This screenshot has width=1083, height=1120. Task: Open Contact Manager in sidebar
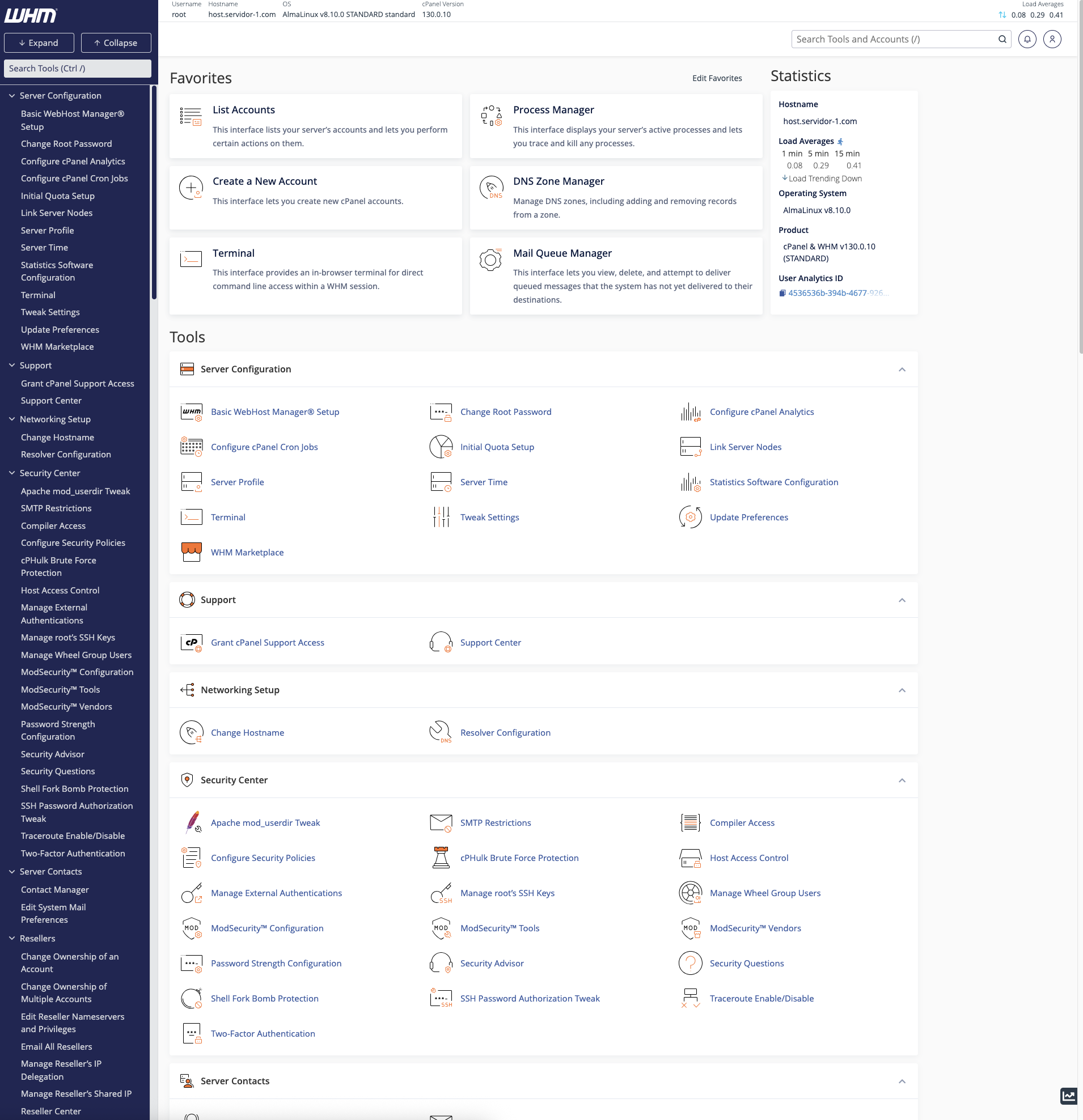click(55, 890)
